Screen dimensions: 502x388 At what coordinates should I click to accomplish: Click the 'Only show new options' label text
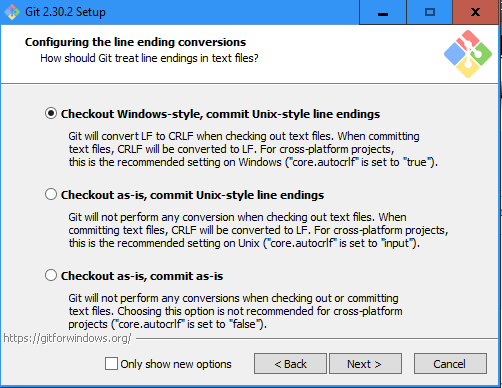176,364
